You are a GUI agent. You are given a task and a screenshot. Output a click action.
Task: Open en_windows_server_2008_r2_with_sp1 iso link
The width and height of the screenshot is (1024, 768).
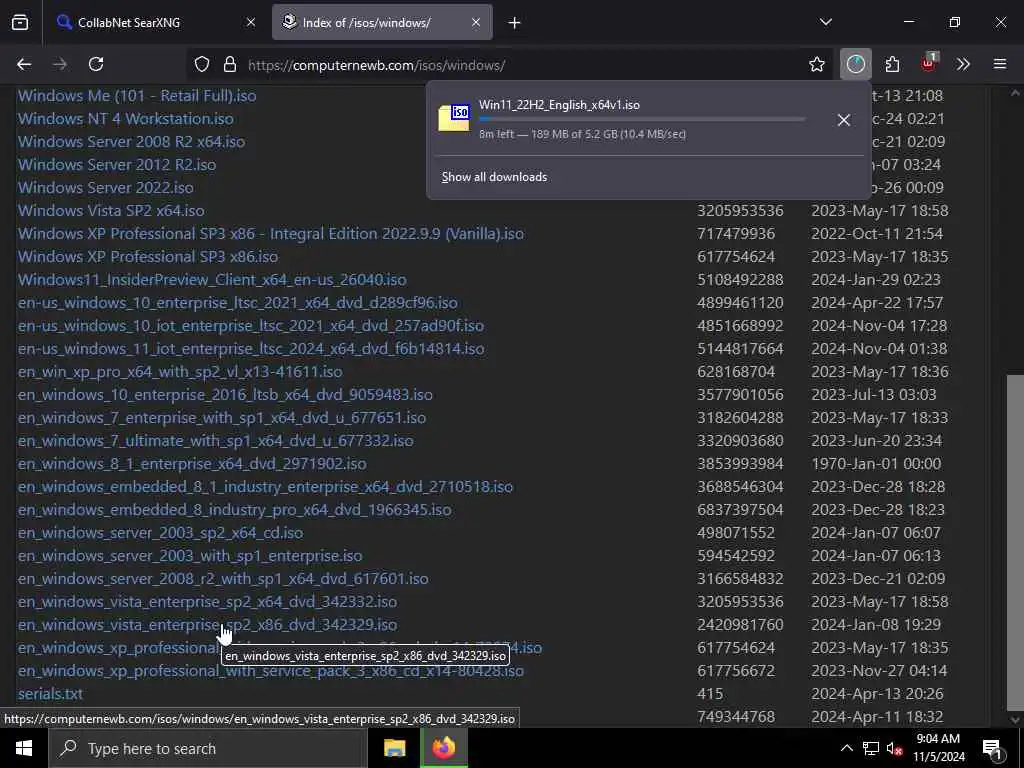[223, 579]
